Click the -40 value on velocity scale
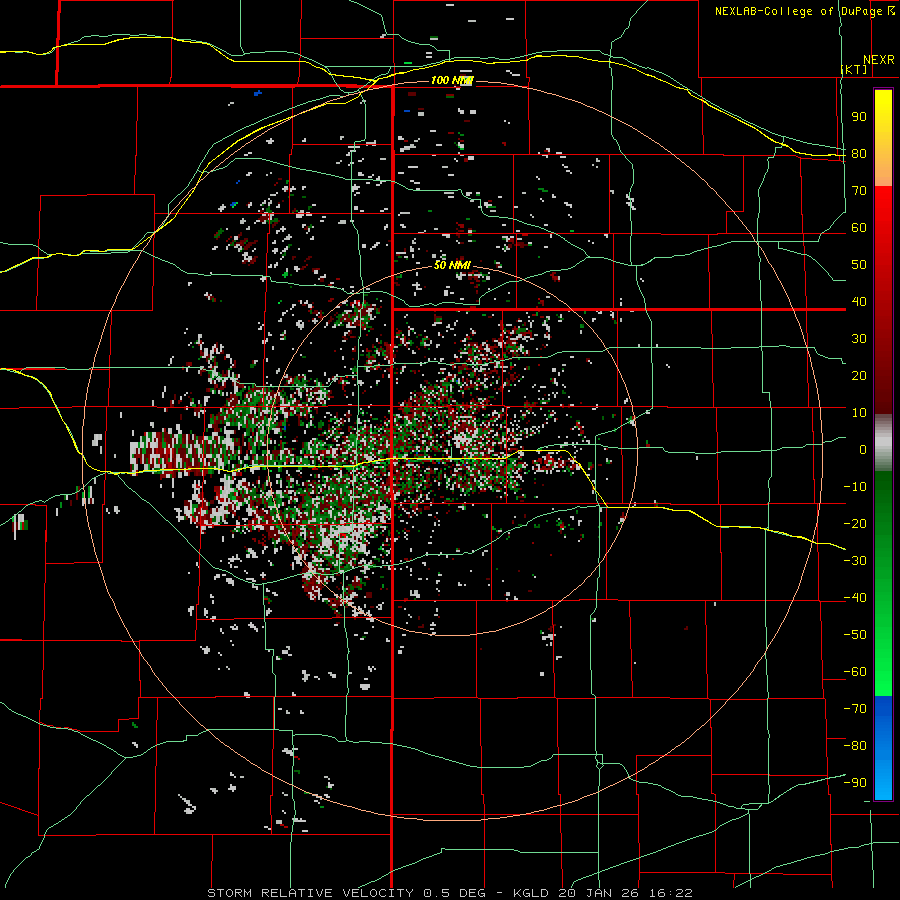Image resolution: width=900 pixels, height=900 pixels. coord(855,598)
